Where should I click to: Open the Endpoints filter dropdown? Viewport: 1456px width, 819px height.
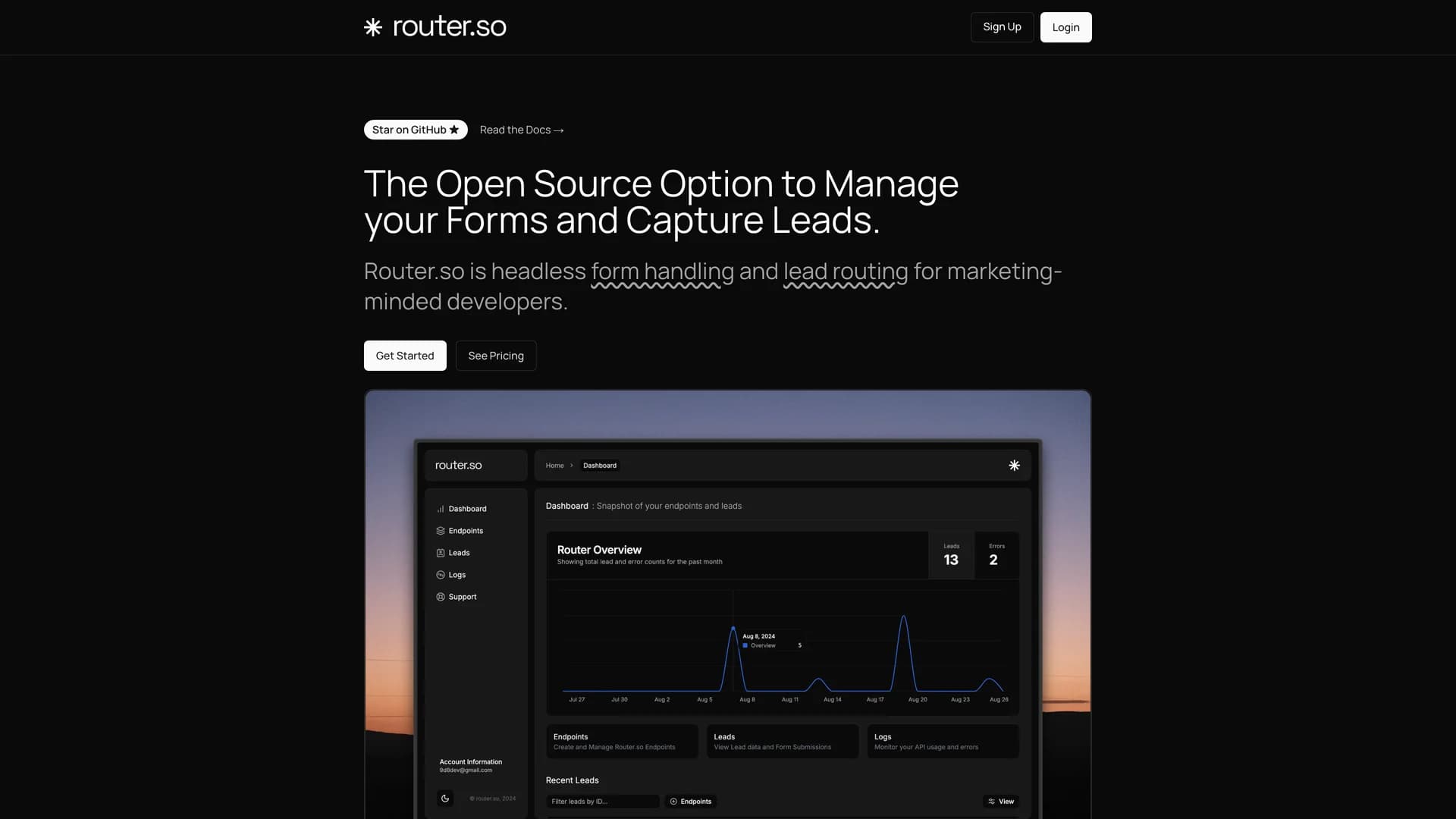pyautogui.click(x=691, y=802)
